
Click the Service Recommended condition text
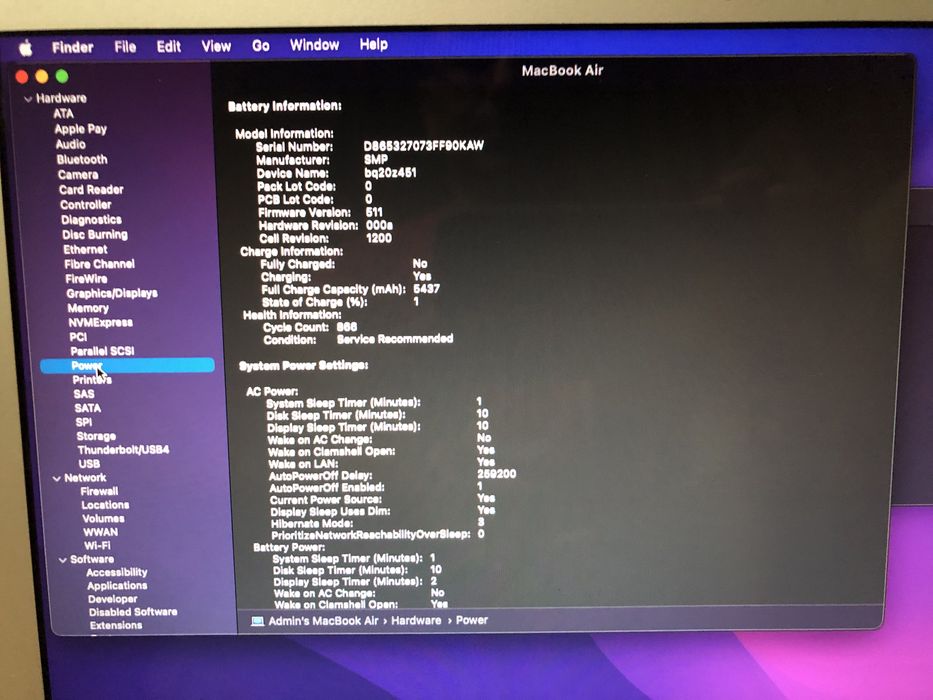[x=395, y=339]
